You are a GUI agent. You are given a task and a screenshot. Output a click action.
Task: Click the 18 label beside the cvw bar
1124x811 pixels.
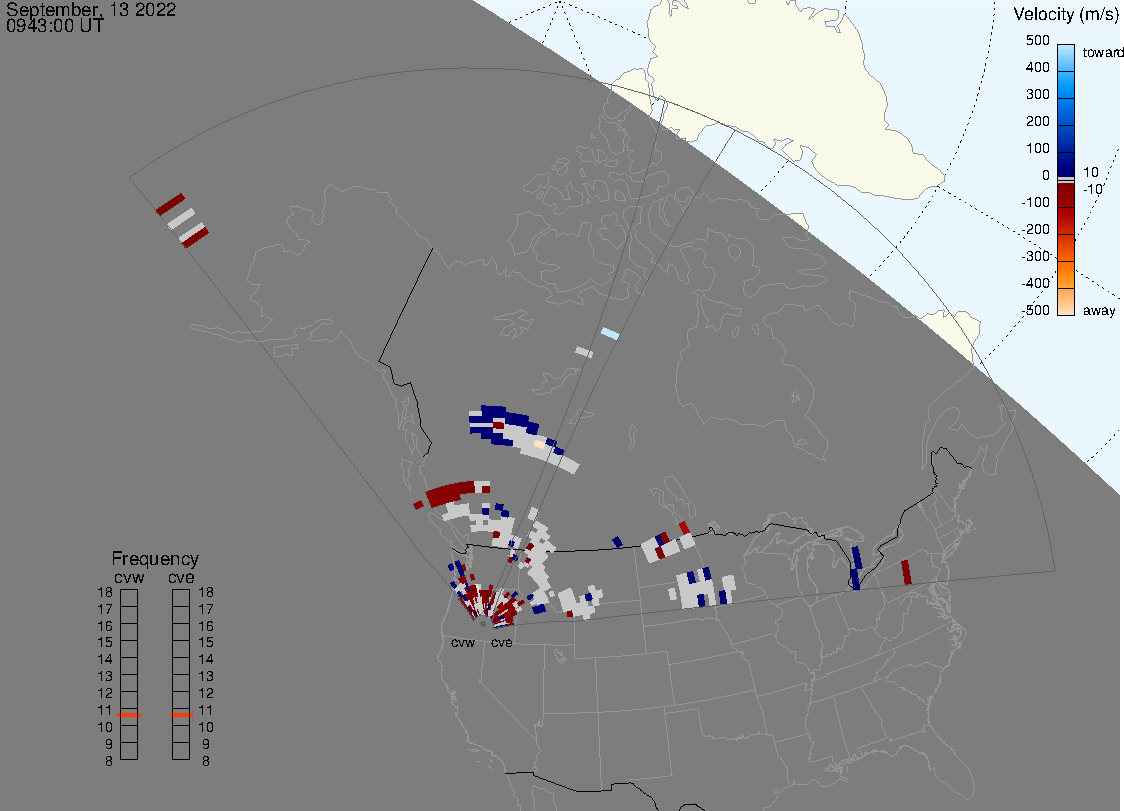pyautogui.click(x=105, y=592)
